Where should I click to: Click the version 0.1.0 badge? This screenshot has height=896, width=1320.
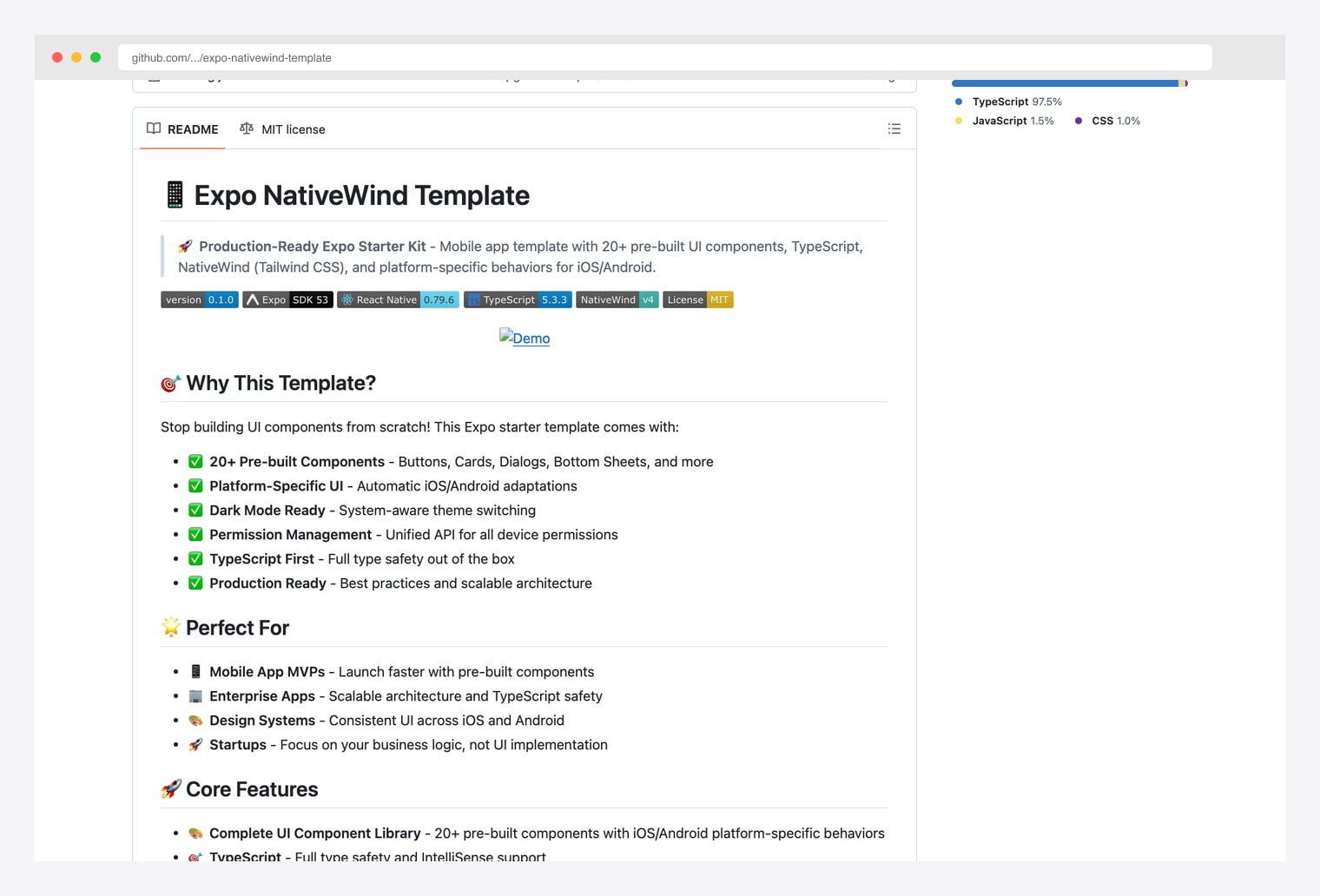tap(200, 300)
